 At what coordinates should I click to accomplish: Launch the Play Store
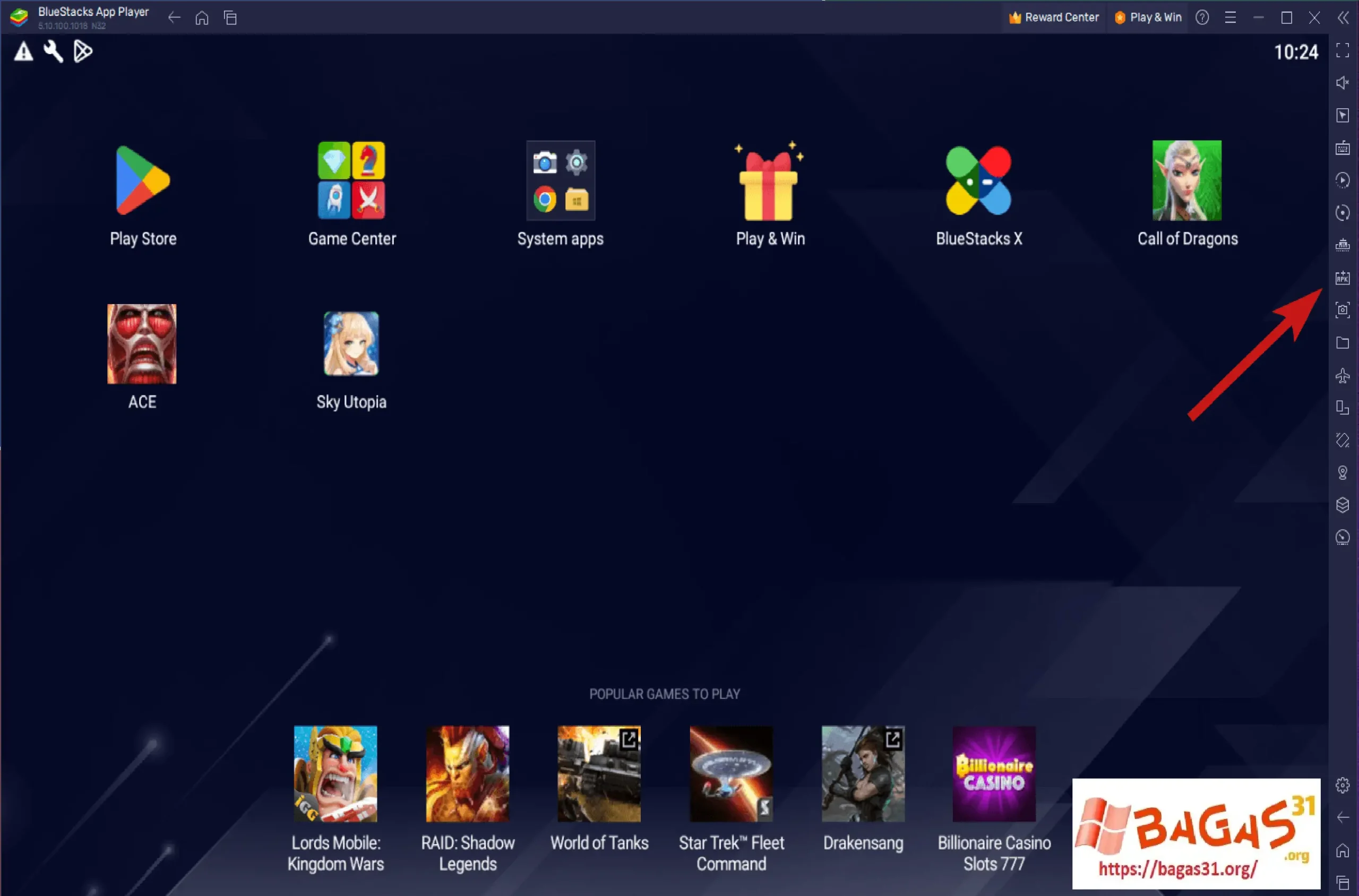click(143, 180)
